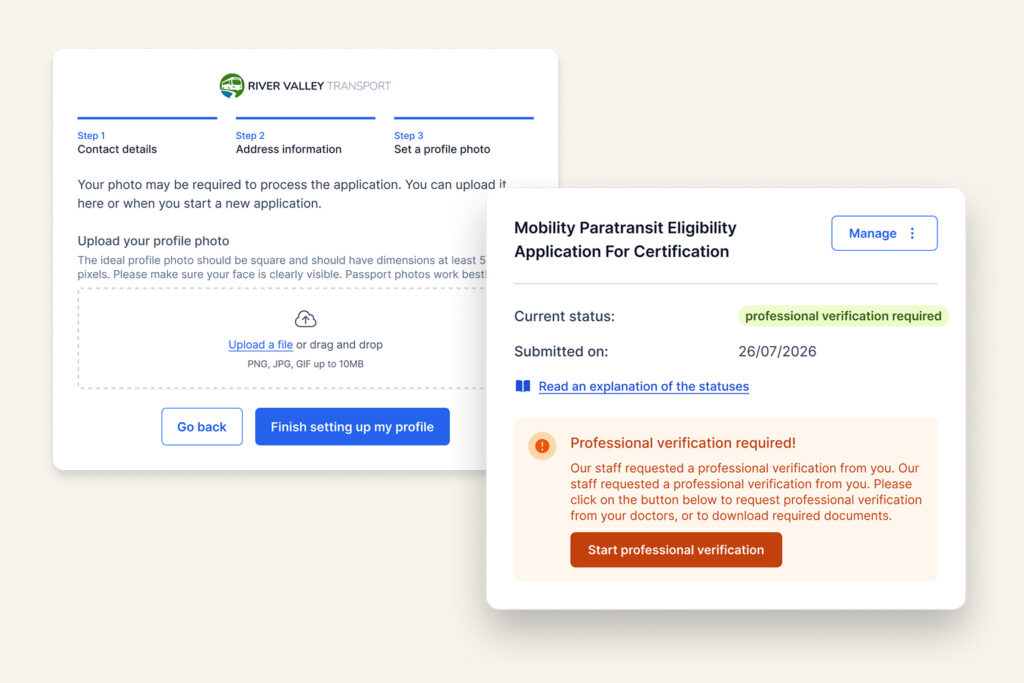
Task: Click Finish setting up my profile
Action: 352,427
